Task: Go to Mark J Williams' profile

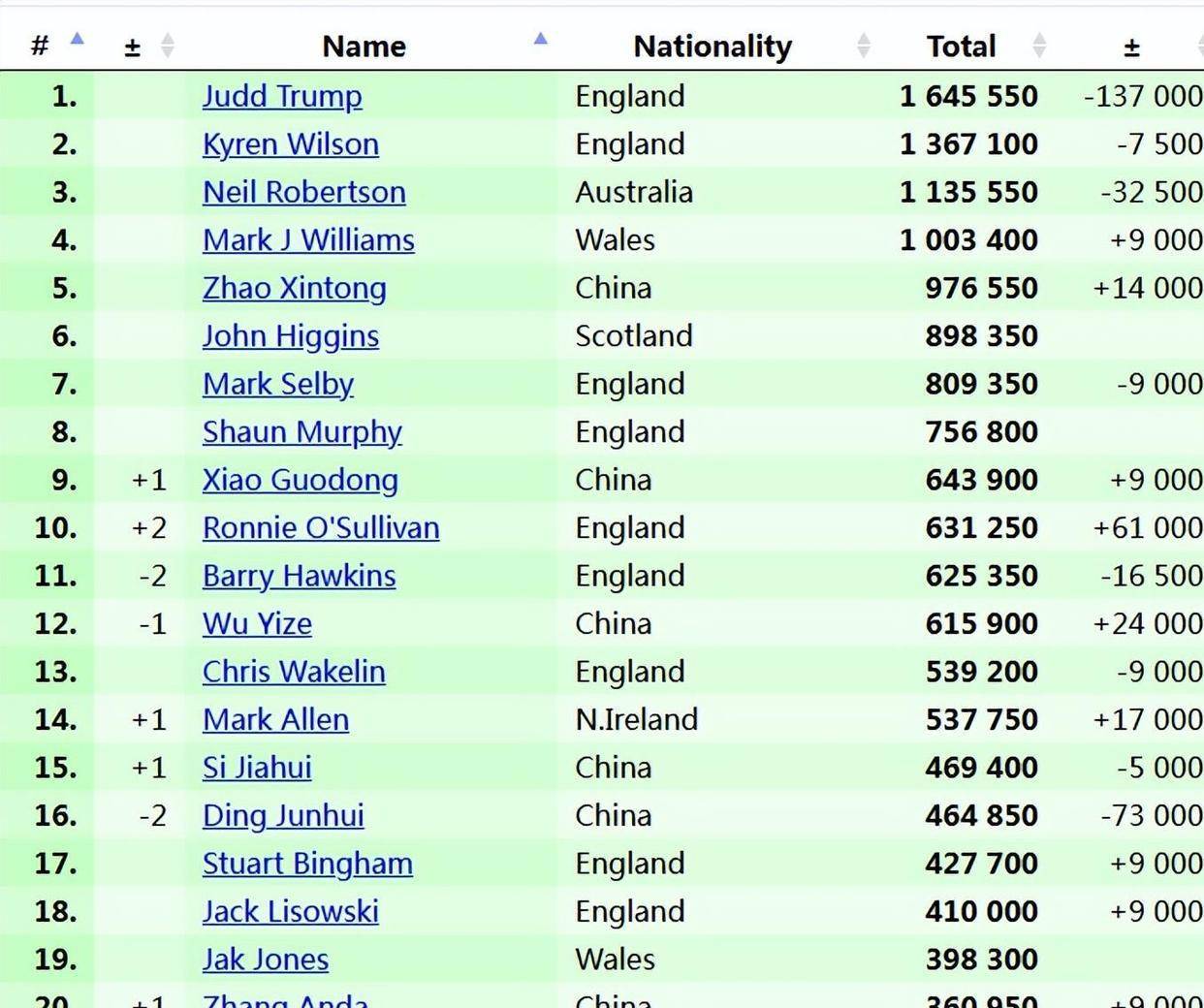Action: tap(308, 240)
